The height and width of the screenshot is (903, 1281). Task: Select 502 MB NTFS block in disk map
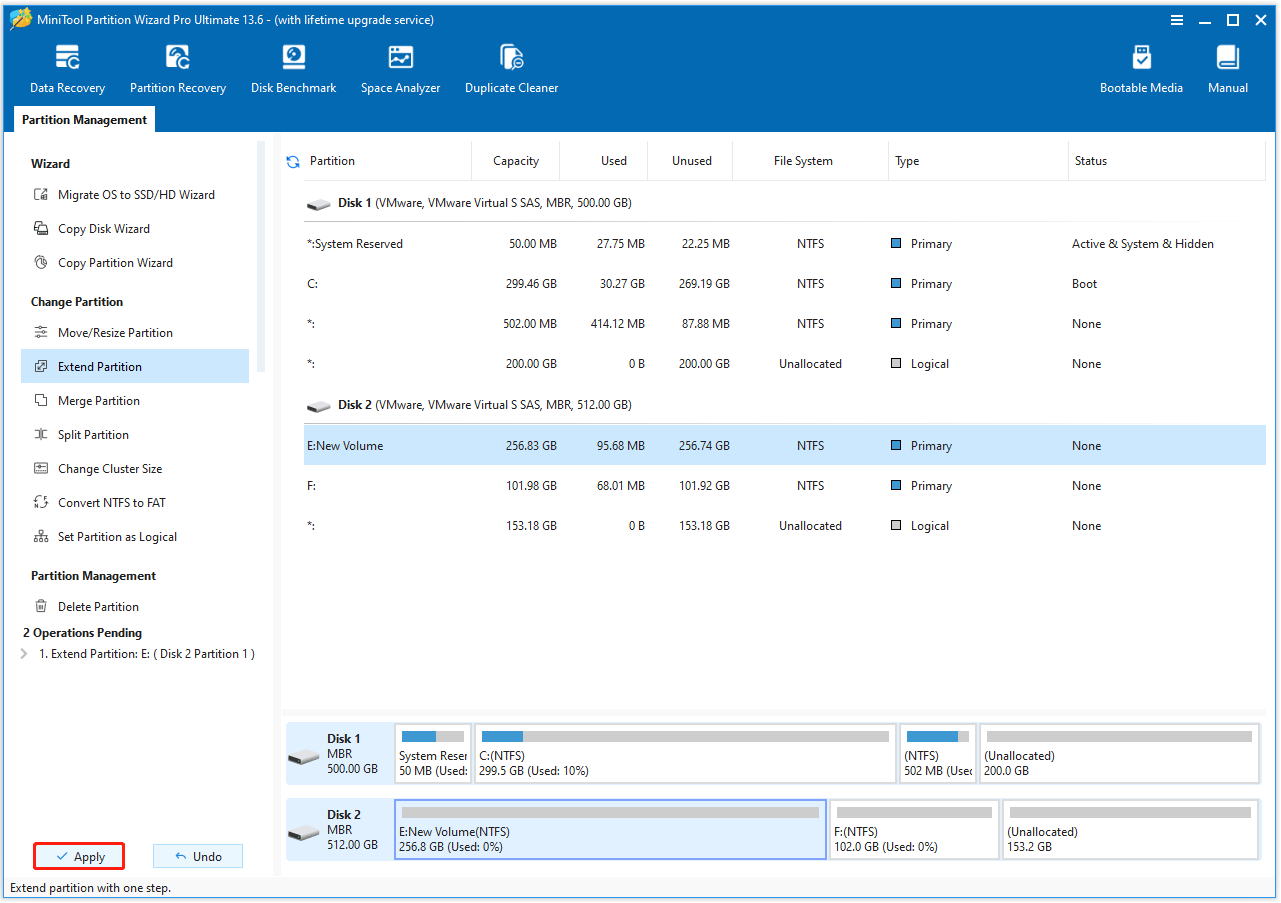(x=938, y=754)
